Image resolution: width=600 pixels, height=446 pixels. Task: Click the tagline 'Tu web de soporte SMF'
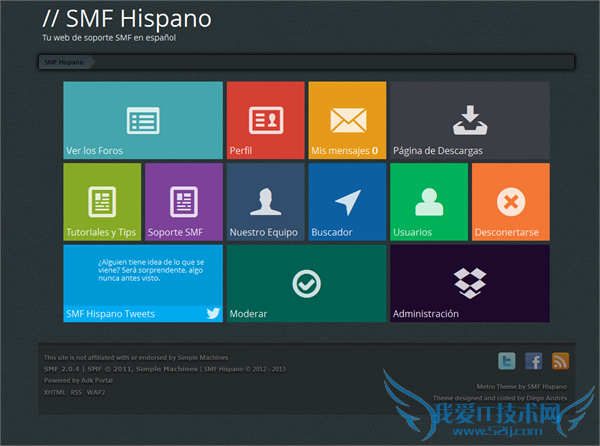coord(109,38)
